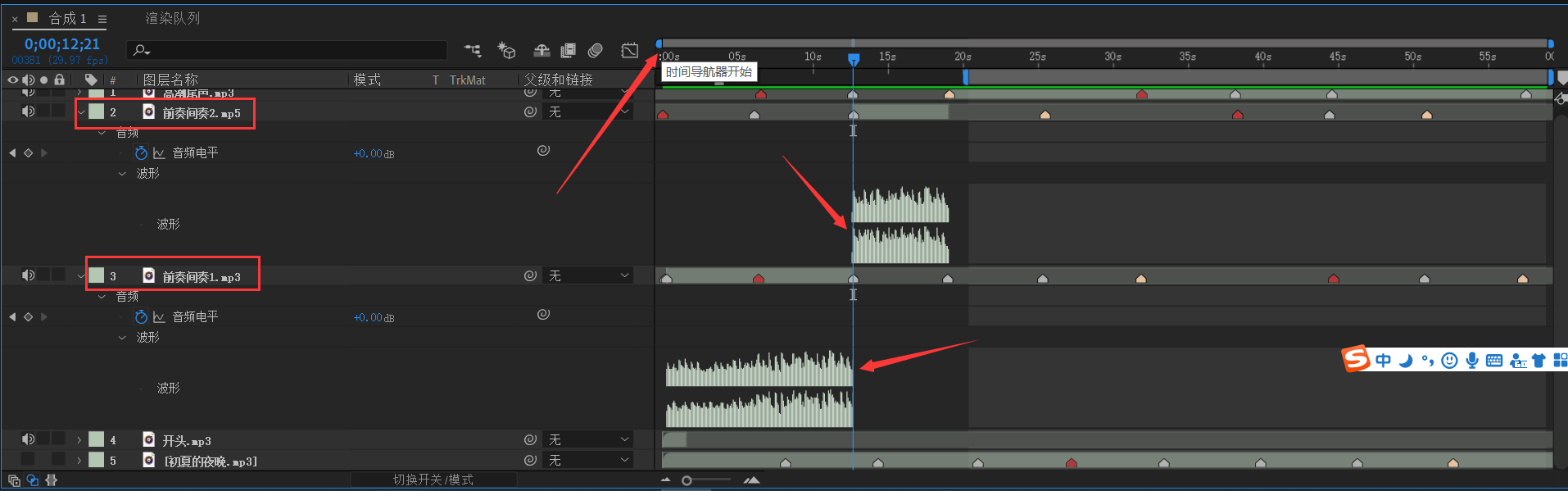Mute audio of 前奏间奏2.mp5 layer

tap(28, 111)
